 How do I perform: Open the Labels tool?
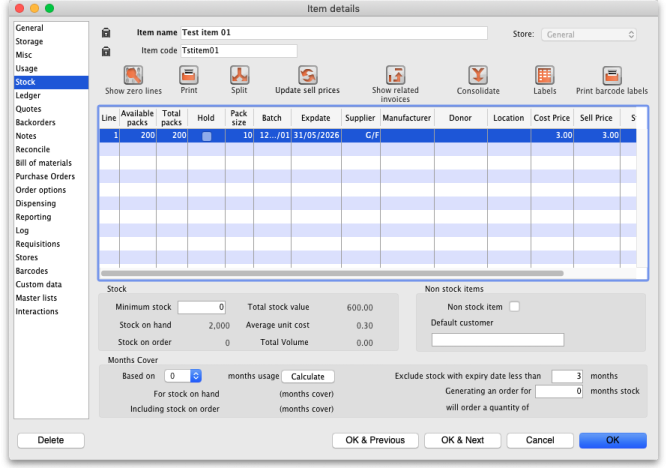click(x=544, y=75)
